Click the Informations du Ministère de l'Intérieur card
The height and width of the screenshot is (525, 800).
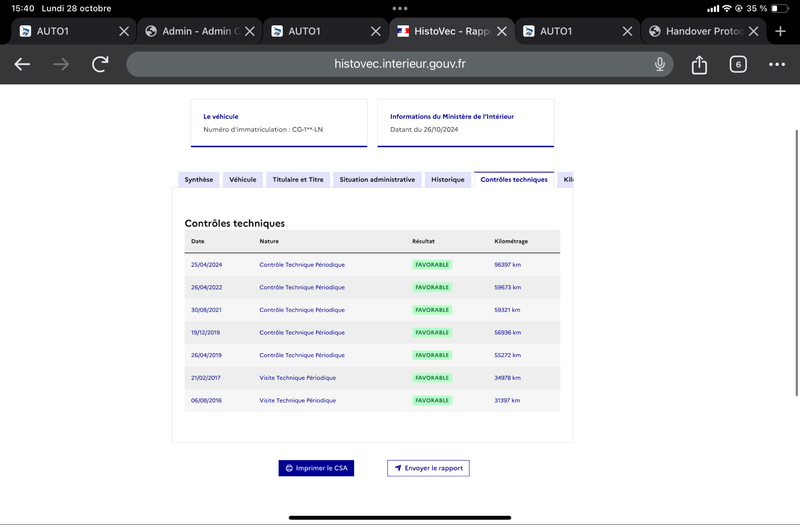tap(466, 123)
